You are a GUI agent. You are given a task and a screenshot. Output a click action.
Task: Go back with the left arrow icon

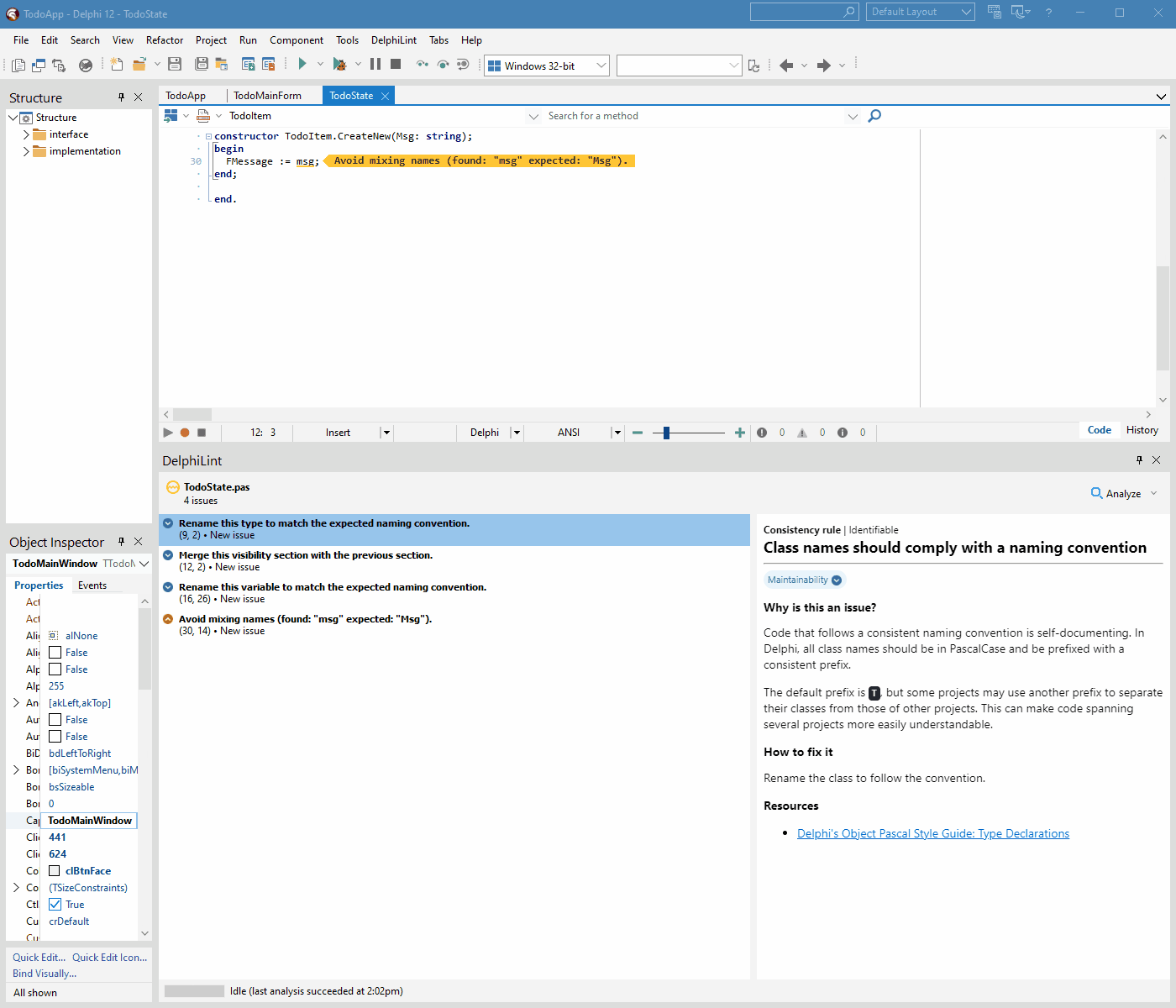pos(786,66)
